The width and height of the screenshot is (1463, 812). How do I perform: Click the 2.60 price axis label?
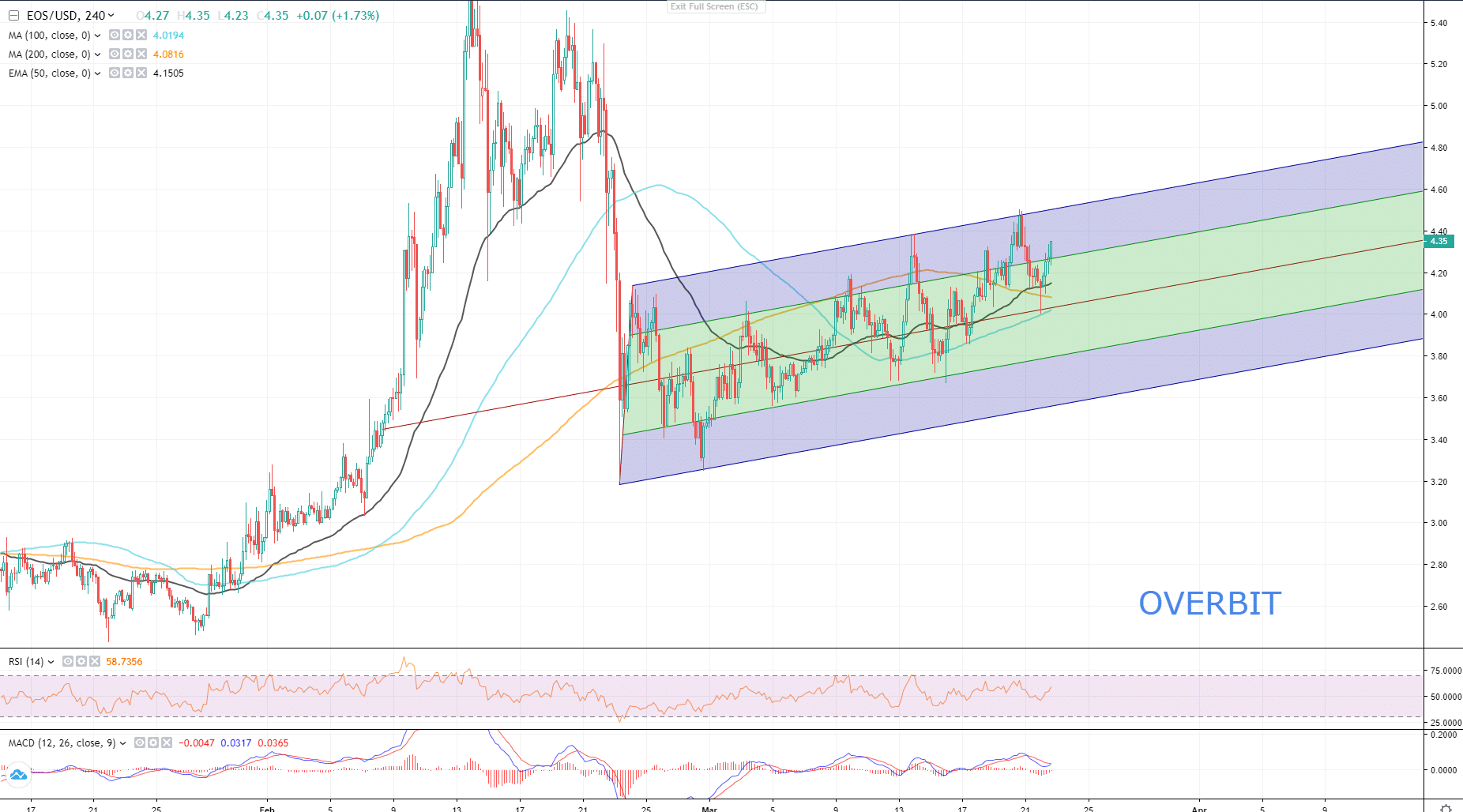(1439, 607)
